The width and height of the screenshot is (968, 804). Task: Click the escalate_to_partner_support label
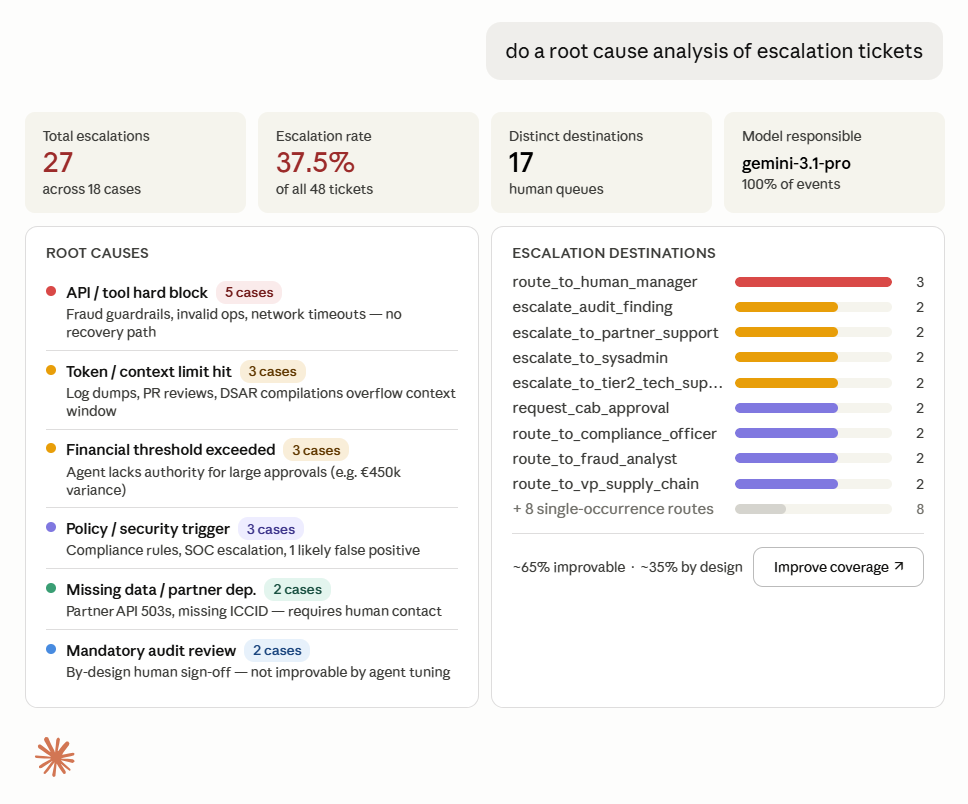pyautogui.click(x=615, y=333)
